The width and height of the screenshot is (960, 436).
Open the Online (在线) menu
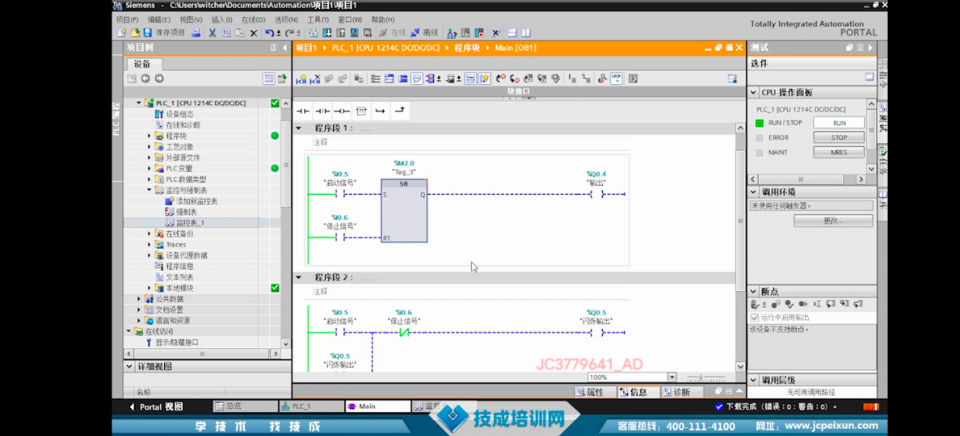pos(253,20)
